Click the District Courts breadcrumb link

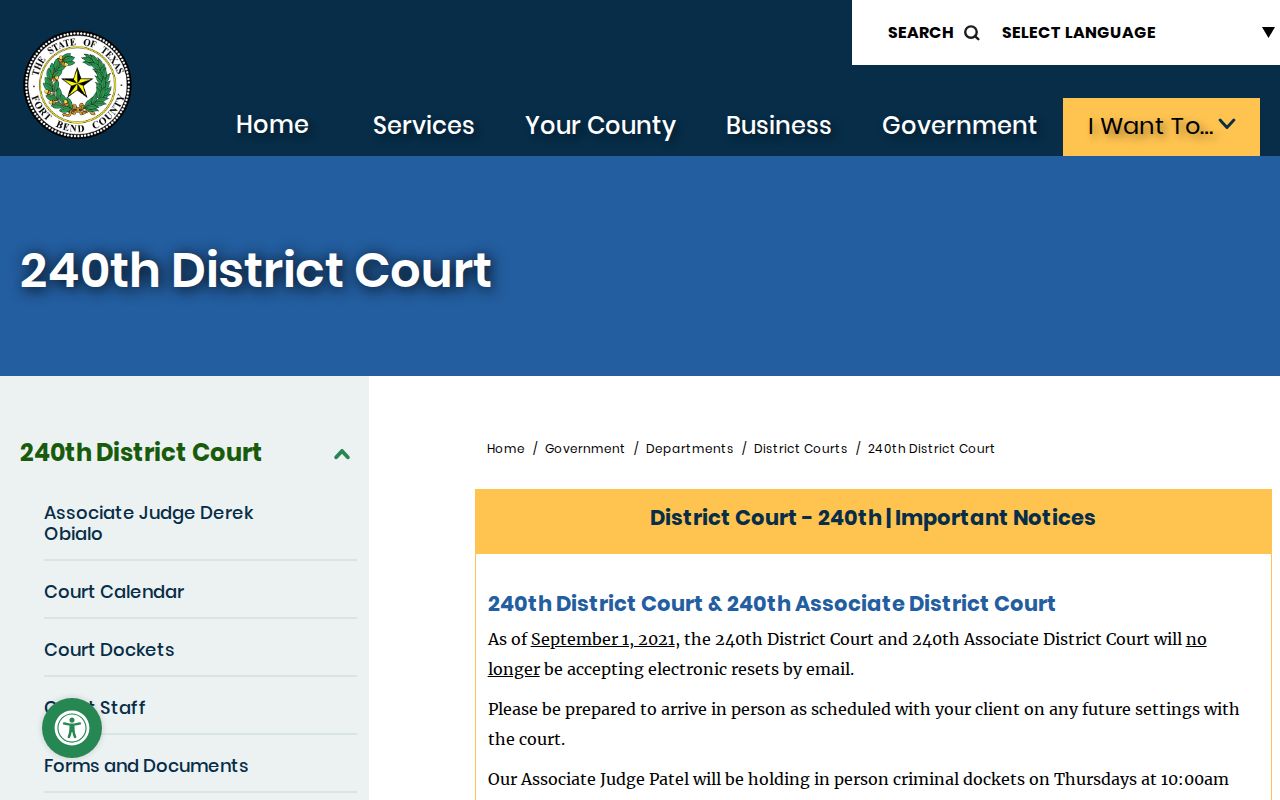click(801, 449)
